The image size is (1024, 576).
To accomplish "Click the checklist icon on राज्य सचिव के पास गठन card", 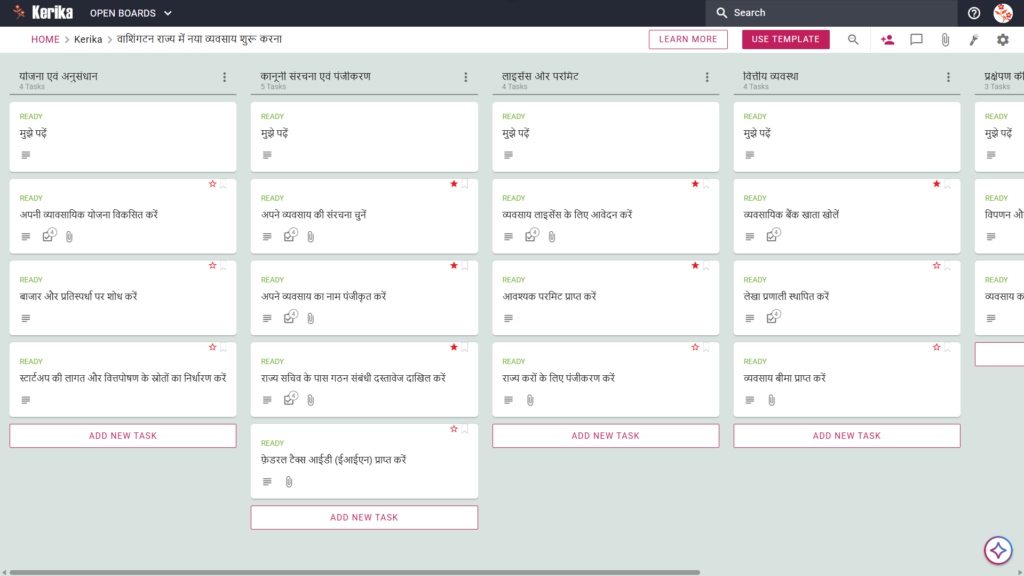I will pos(290,398).
